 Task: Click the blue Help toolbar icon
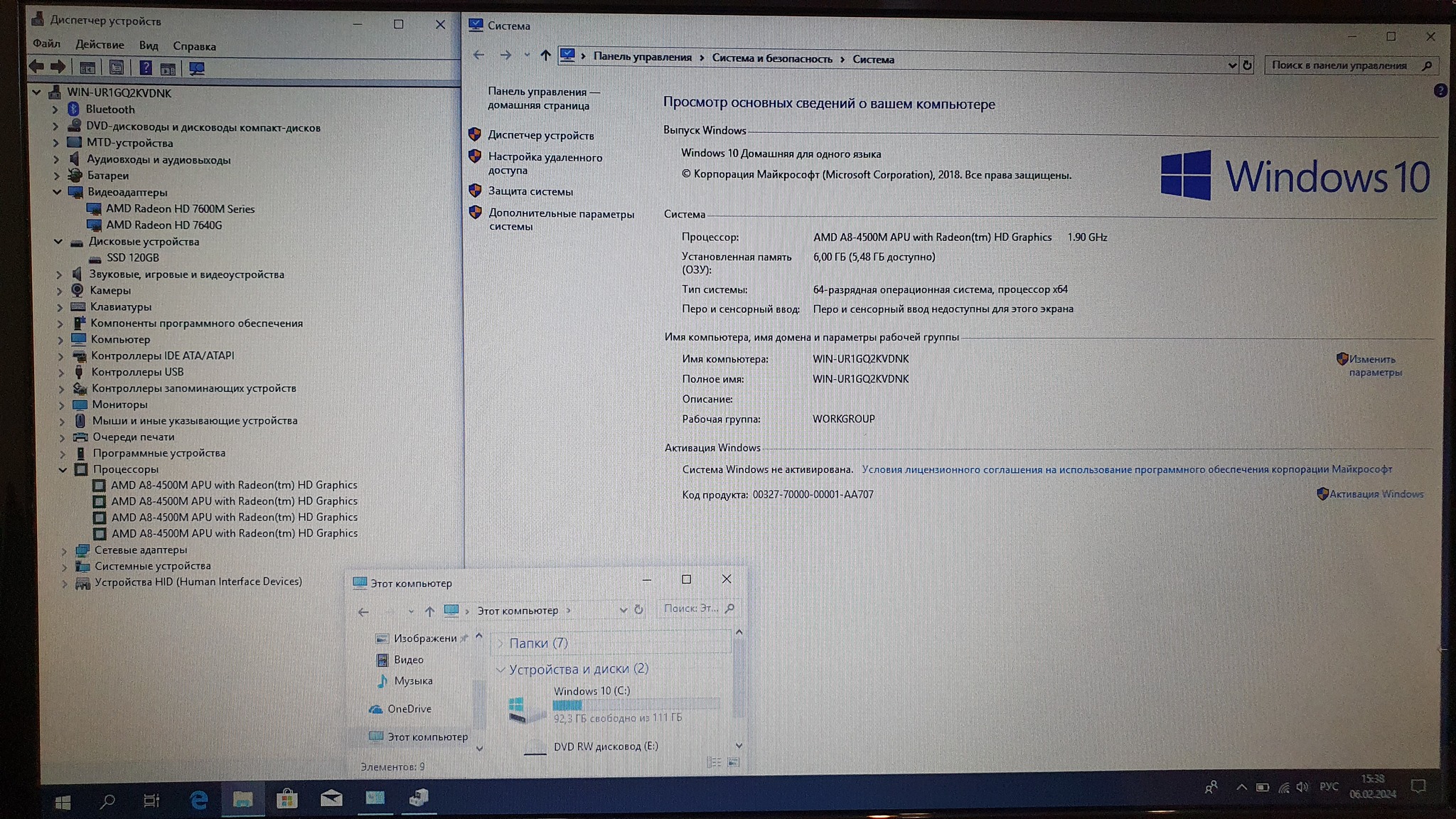tap(145, 68)
